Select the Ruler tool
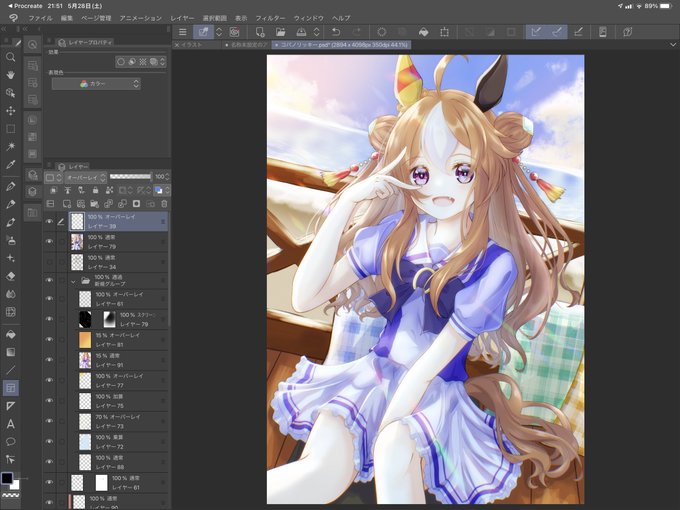 pyautogui.click(x=10, y=406)
